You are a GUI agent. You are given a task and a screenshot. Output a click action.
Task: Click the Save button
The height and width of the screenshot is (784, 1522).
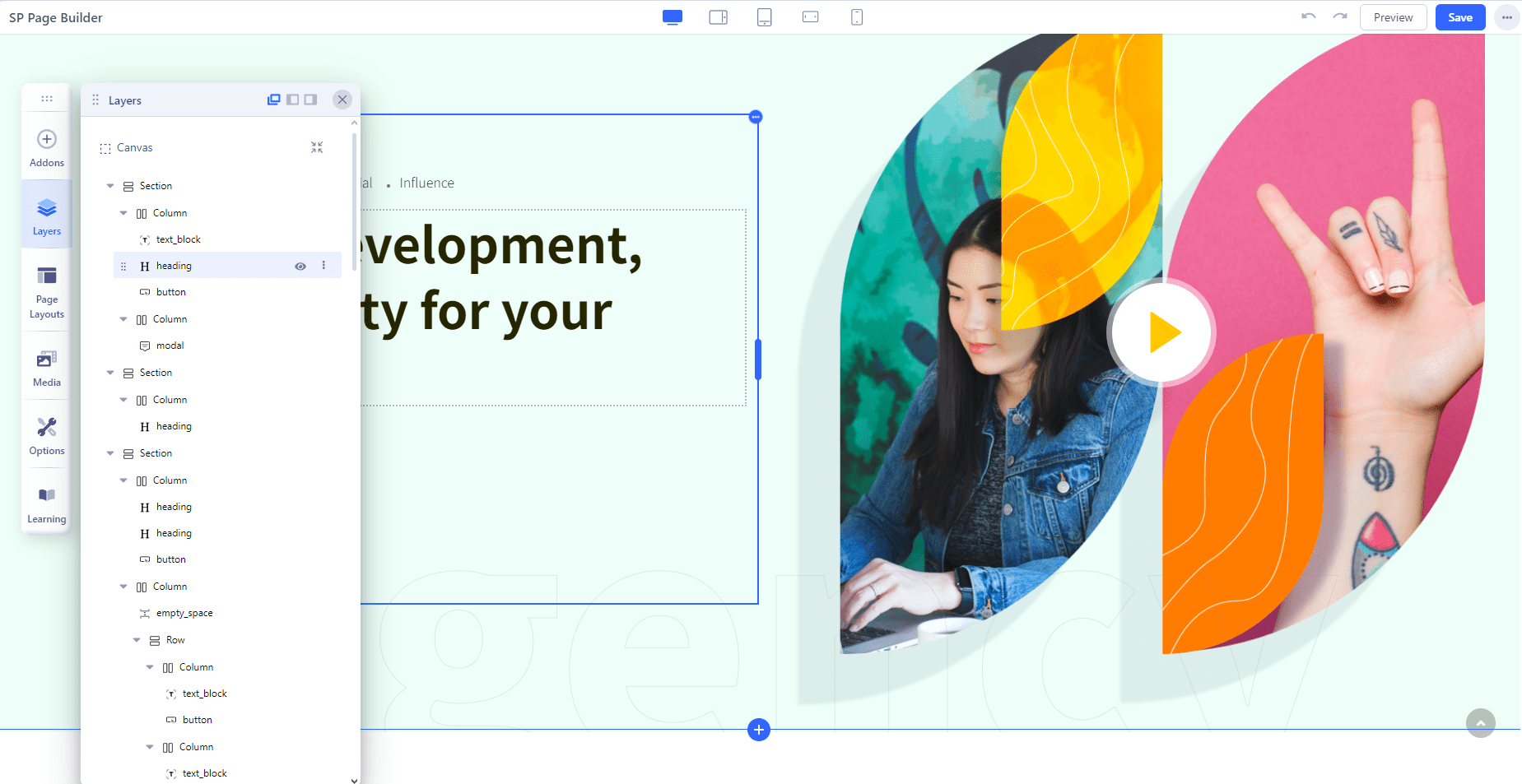click(x=1459, y=17)
